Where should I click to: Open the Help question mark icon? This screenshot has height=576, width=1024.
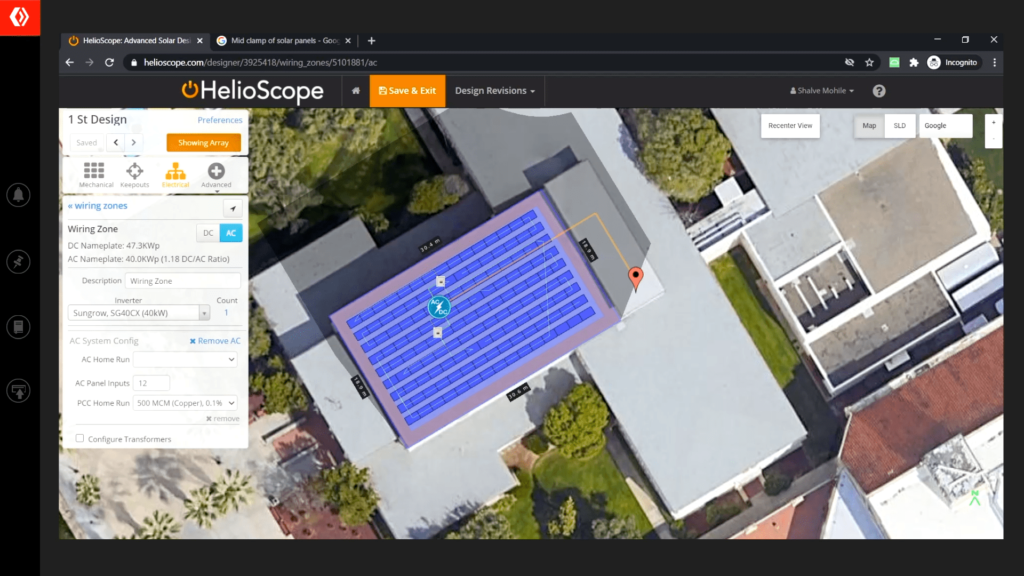point(878,90)
